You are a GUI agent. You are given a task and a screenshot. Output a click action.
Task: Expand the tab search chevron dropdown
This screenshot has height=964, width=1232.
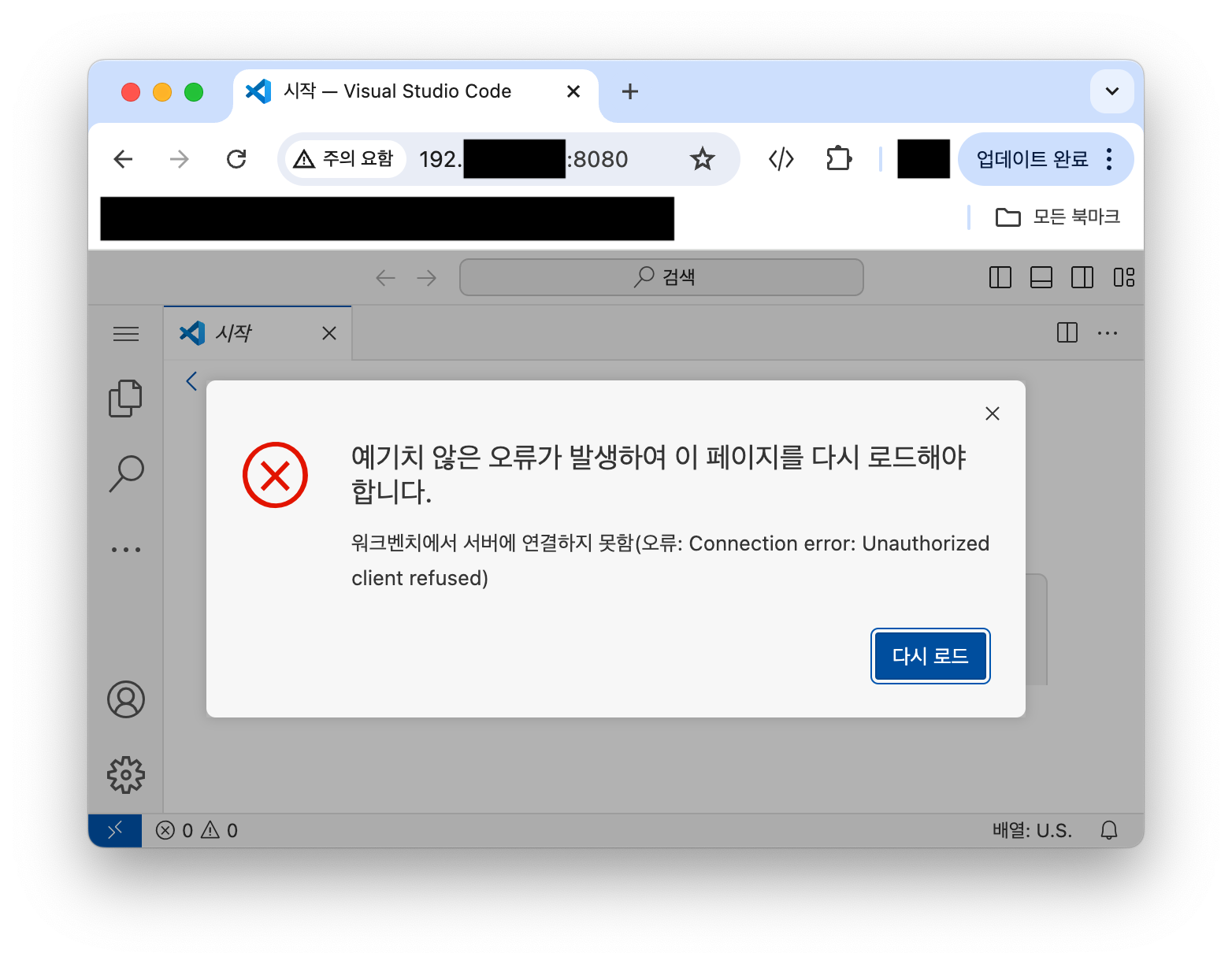click(x=1112, y=91)
